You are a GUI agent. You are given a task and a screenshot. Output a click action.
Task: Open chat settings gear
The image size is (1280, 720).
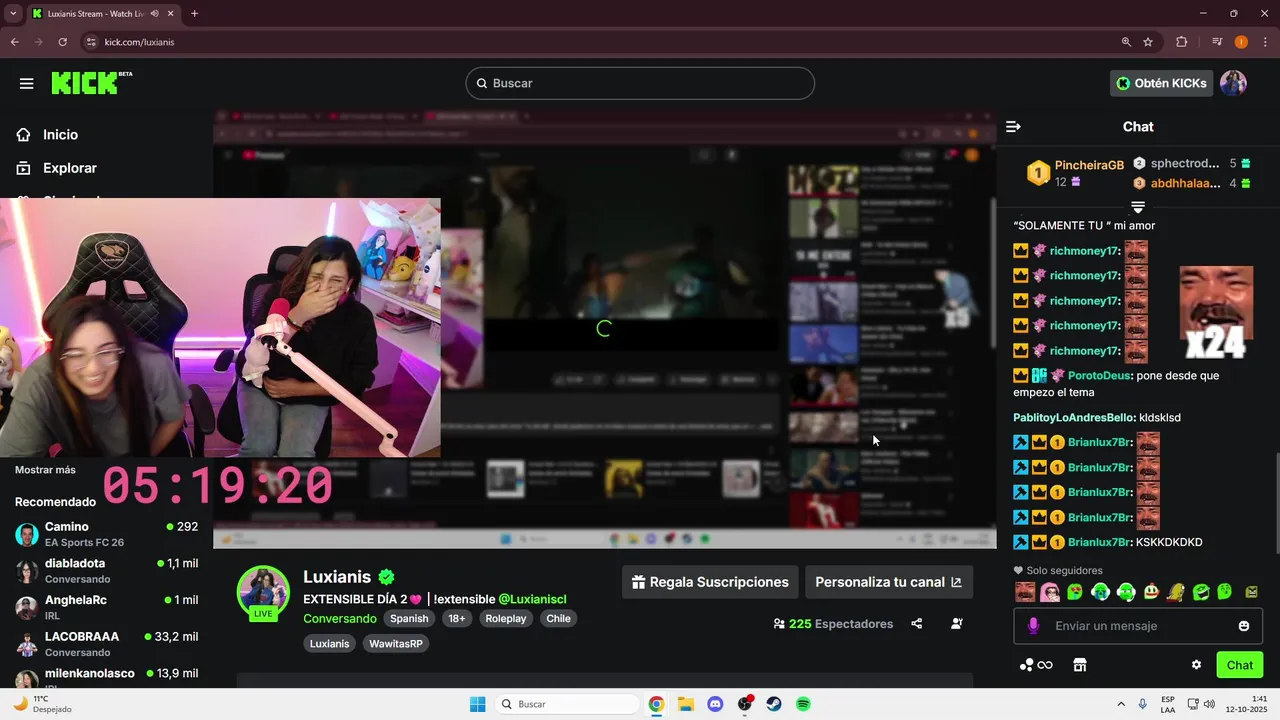coord(1196,665)
